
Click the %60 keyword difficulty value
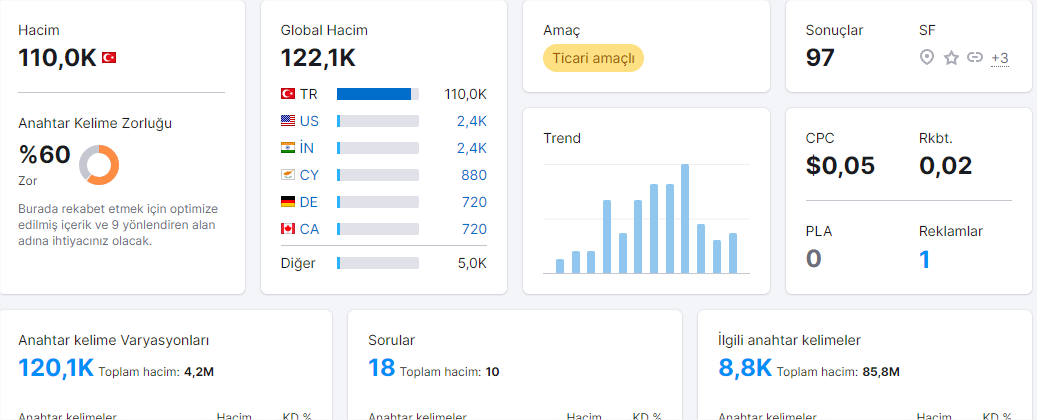coord(44,155)
